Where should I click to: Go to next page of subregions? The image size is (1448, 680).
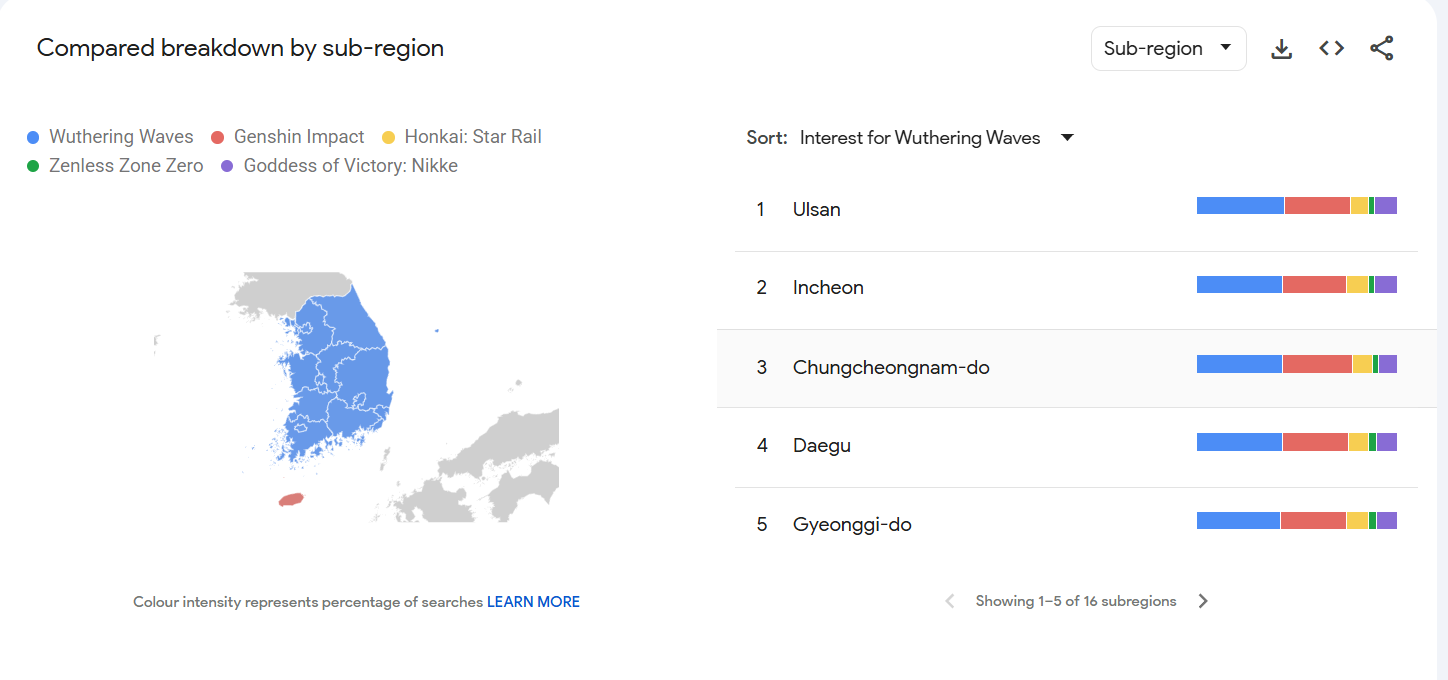(1203, 601)
